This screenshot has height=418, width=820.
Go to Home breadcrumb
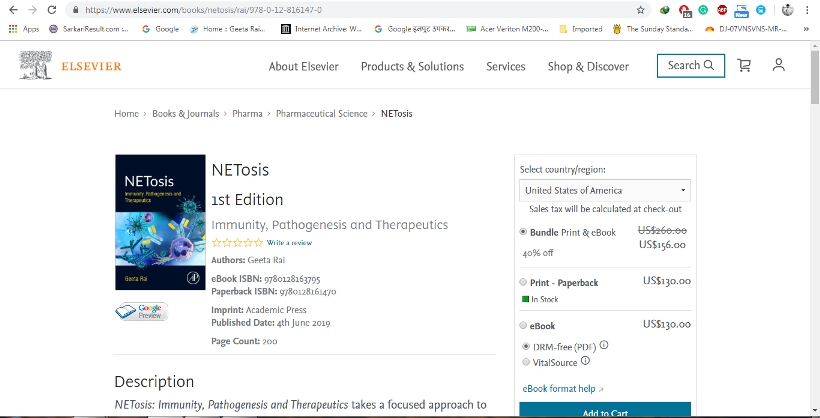pos(126,114)
